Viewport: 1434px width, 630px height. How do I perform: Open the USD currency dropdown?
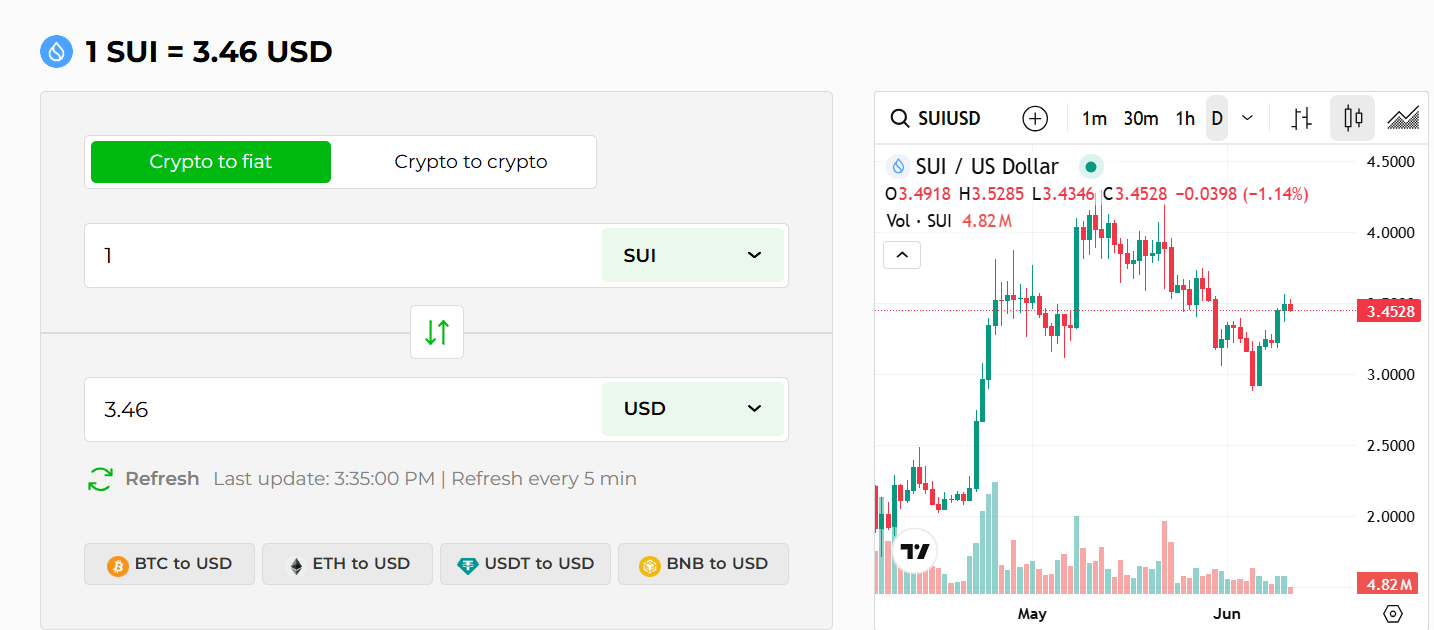point(693,408)
